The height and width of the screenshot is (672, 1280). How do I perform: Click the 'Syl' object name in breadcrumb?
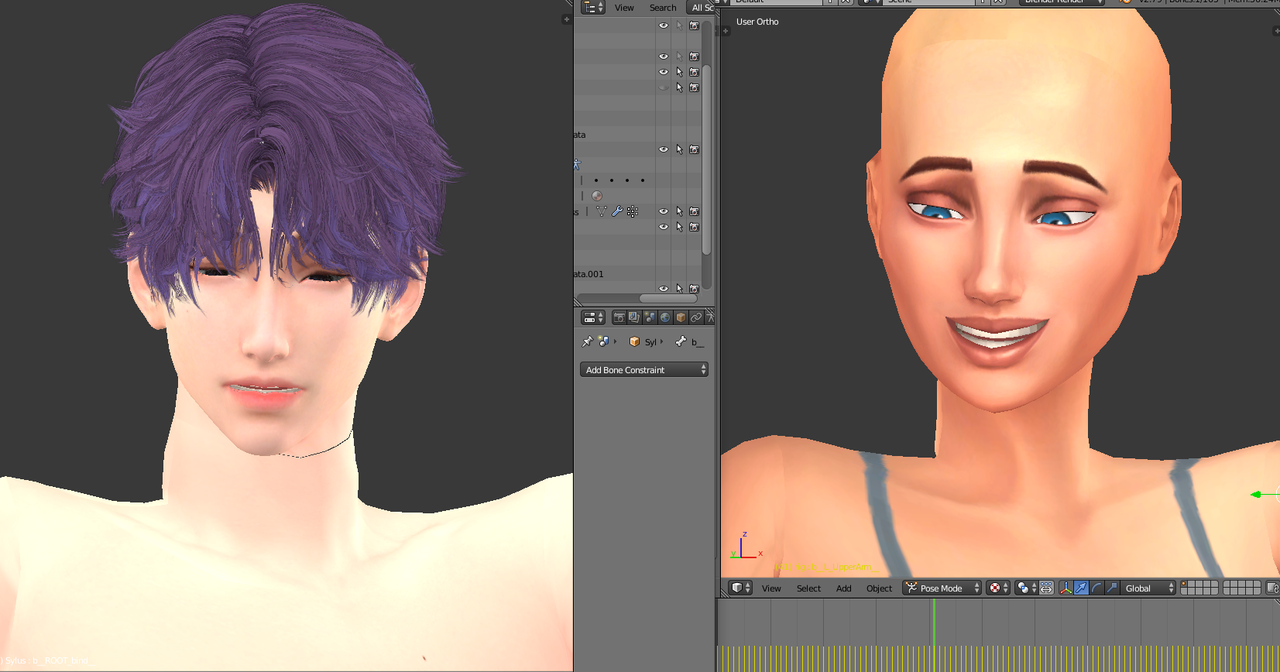[650, 342]
